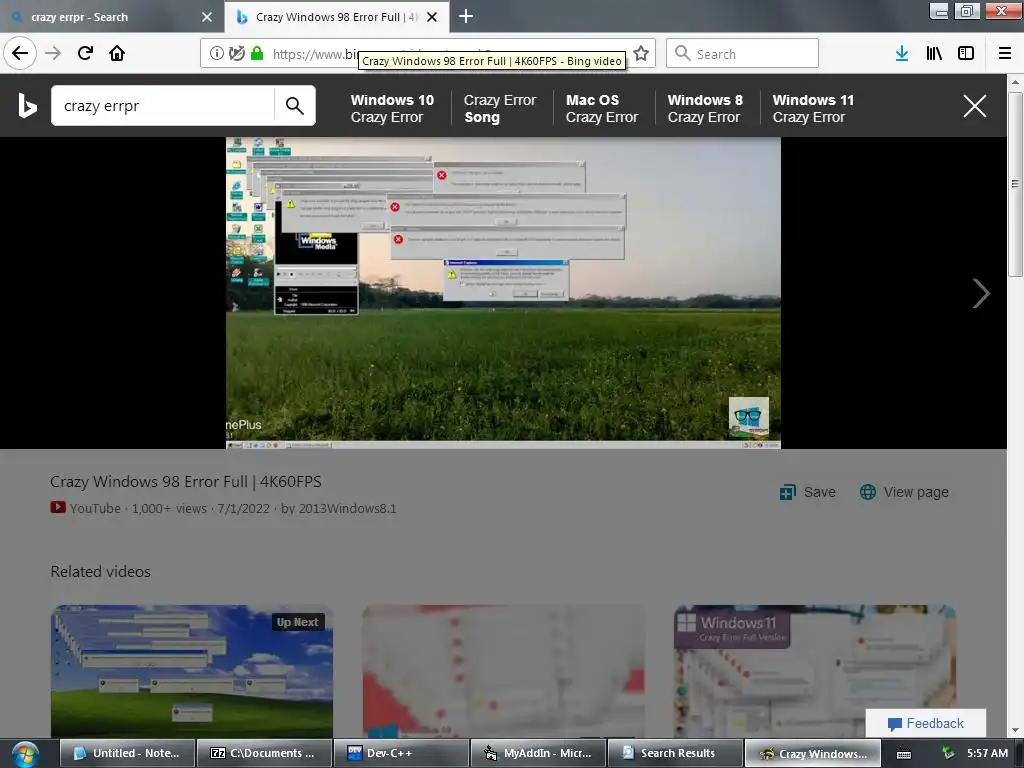Click the Bing search box with 'crazy errpr'
1024x768 pixels.
163,106
